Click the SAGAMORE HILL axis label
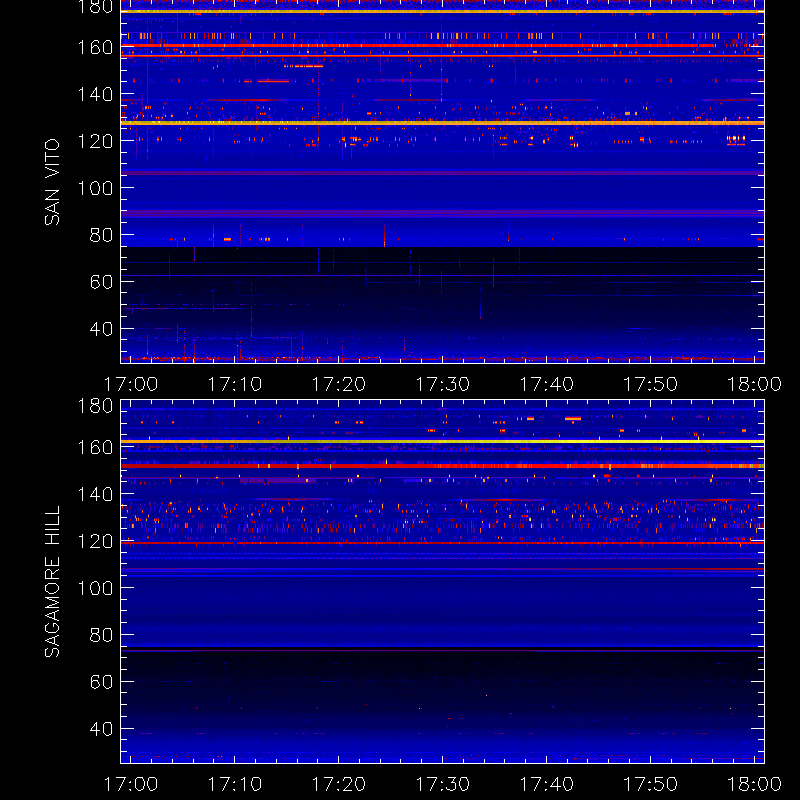This screenshot has width=800, height=800. click(x=52, y=581)
